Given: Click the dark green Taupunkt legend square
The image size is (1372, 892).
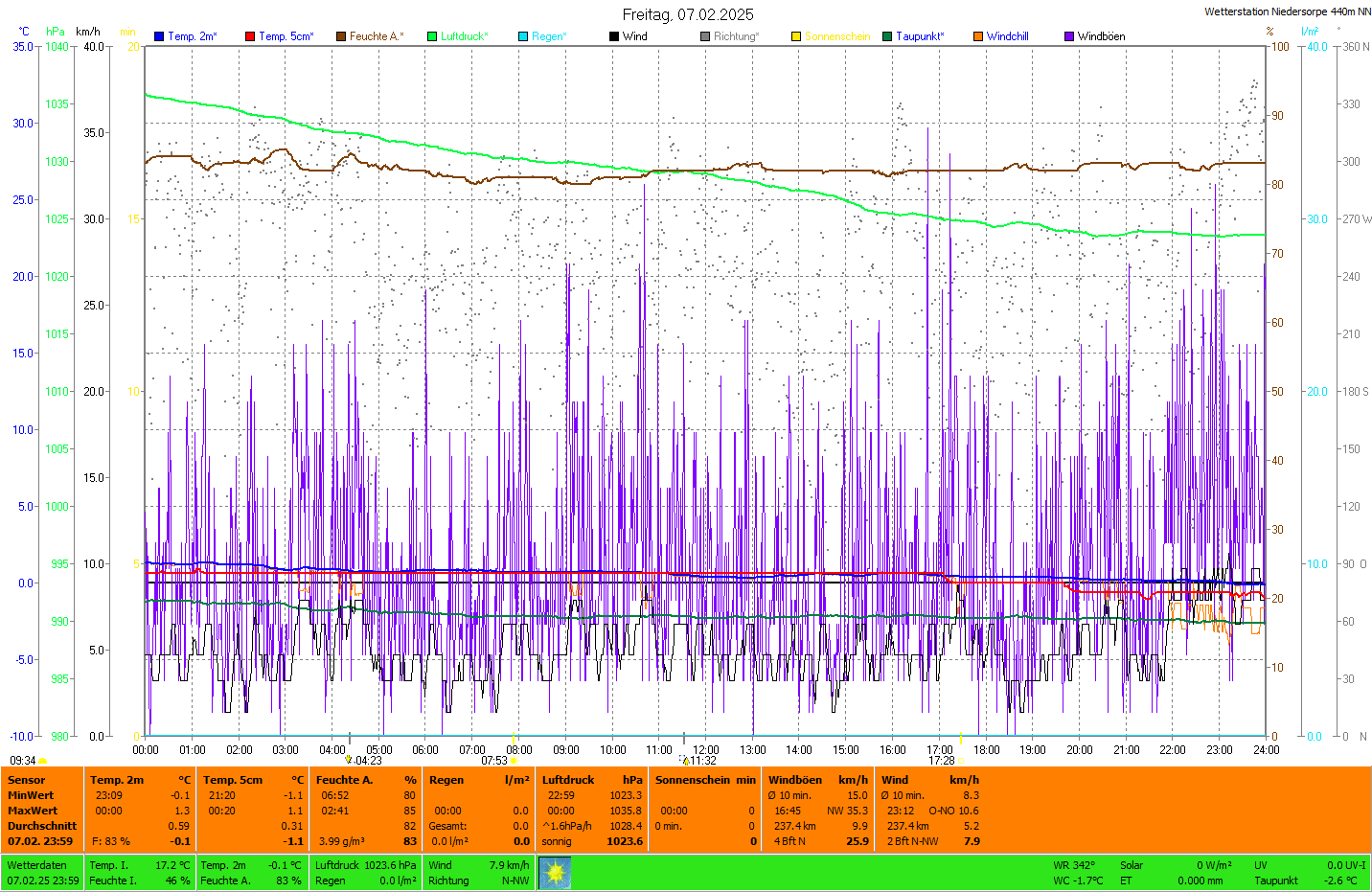Looking at the screenshot, I should 887,36.
